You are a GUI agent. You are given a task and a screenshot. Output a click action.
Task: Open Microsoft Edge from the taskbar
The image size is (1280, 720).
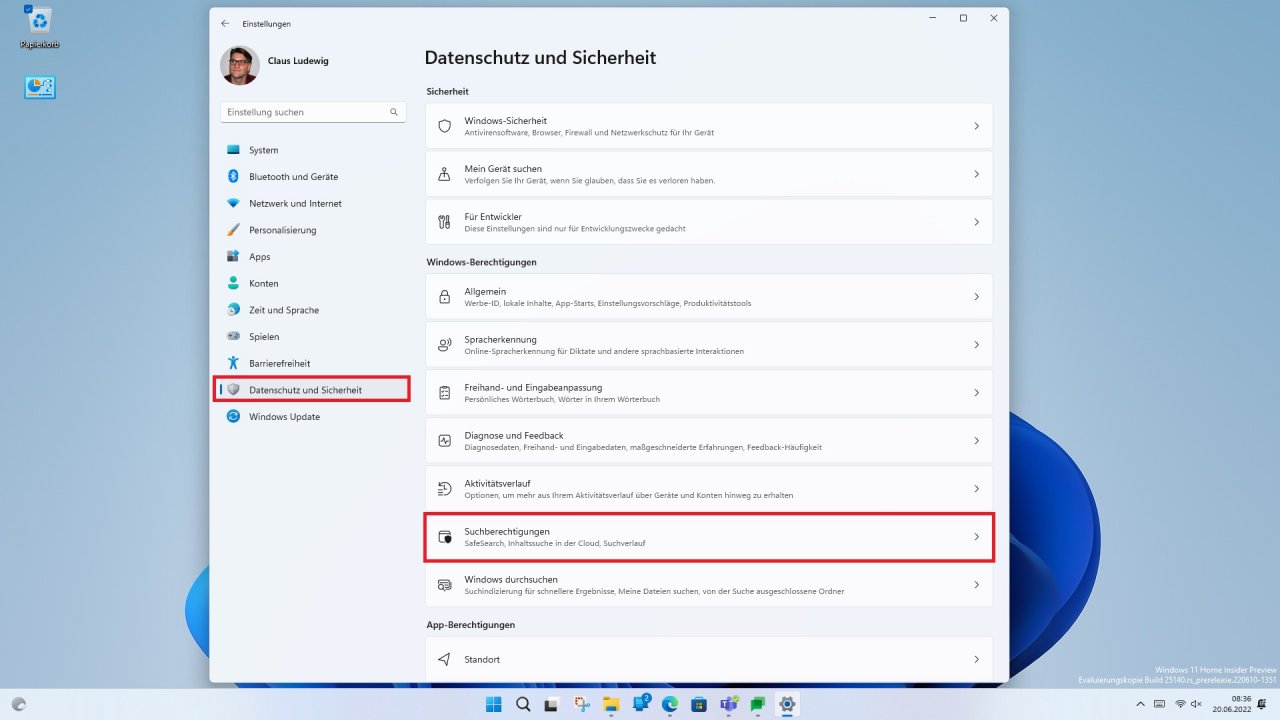pos(670,704)
